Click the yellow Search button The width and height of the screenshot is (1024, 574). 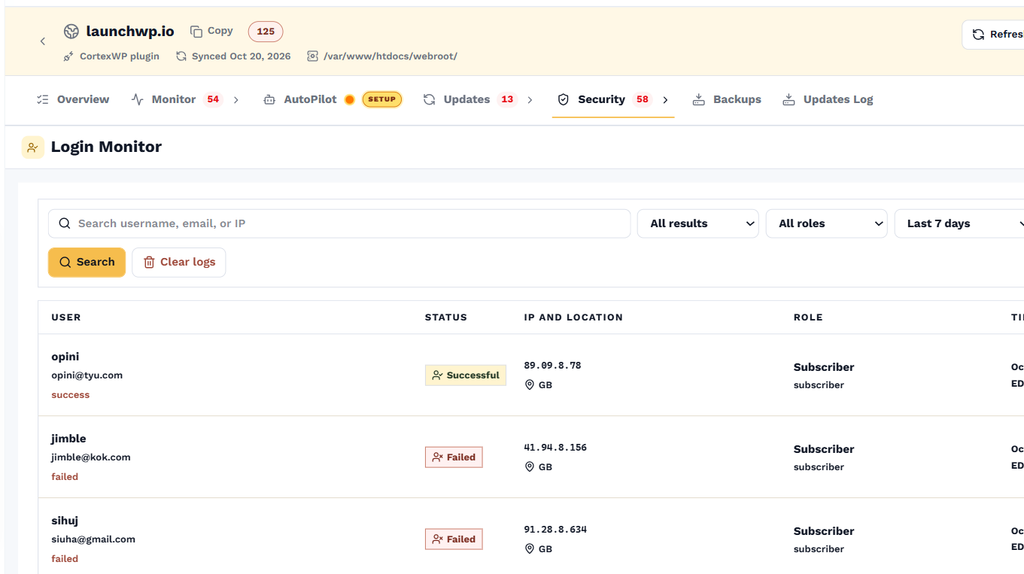click(x=87, y=262)
